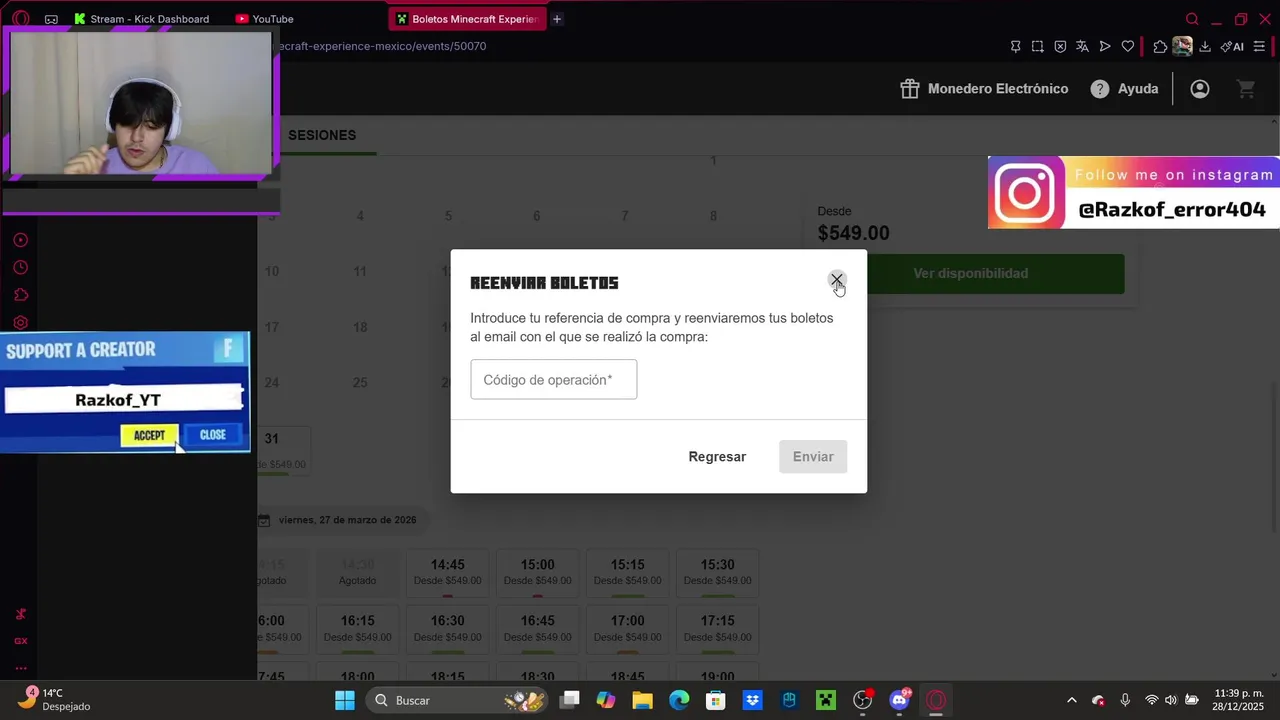The image size is (1280, 720).
Task: Click the browser profile avatar icon
Action: coord(1183,46)
